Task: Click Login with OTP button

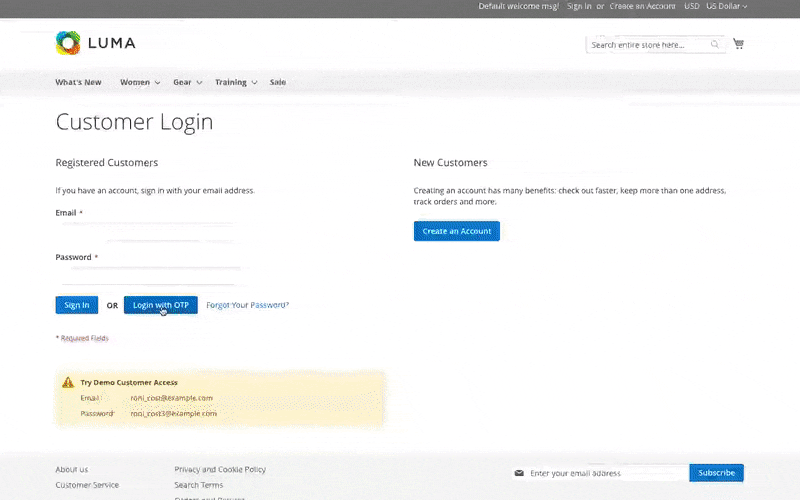Action: [161, 305]
